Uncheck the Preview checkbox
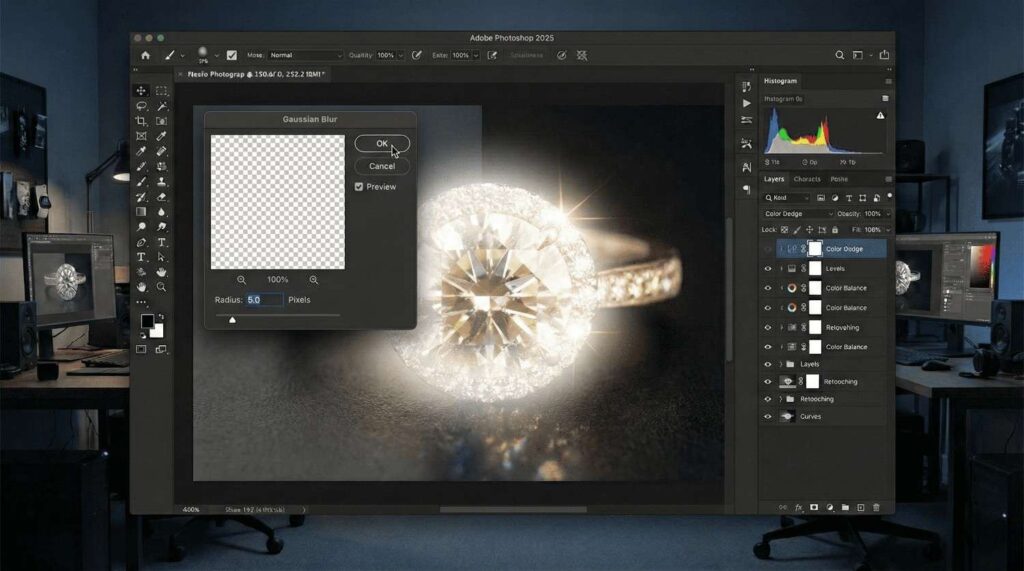Screen dimensions: 1024x571 click(359, 187)
